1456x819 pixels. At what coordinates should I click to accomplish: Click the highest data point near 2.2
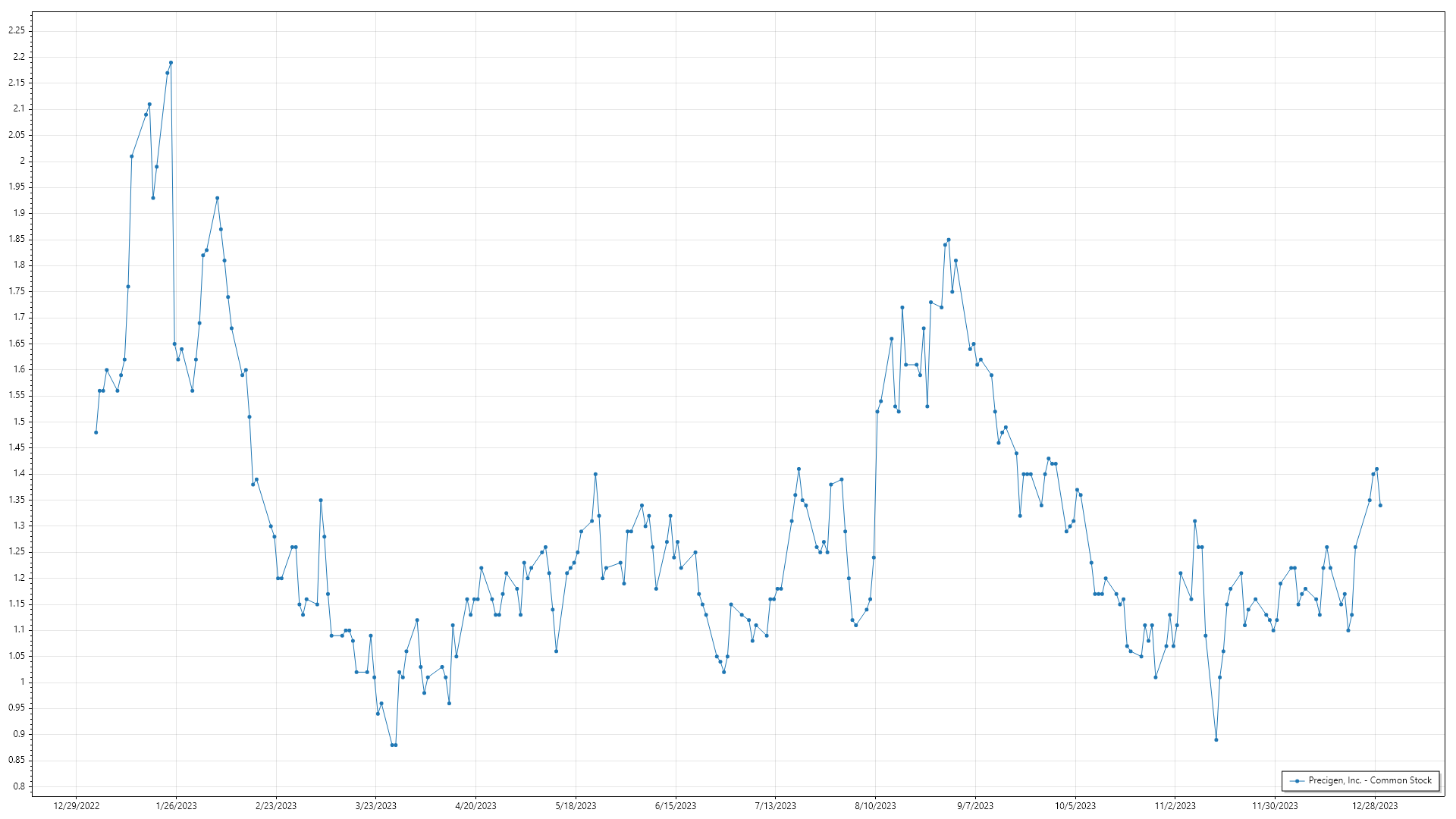pos(171,63)
